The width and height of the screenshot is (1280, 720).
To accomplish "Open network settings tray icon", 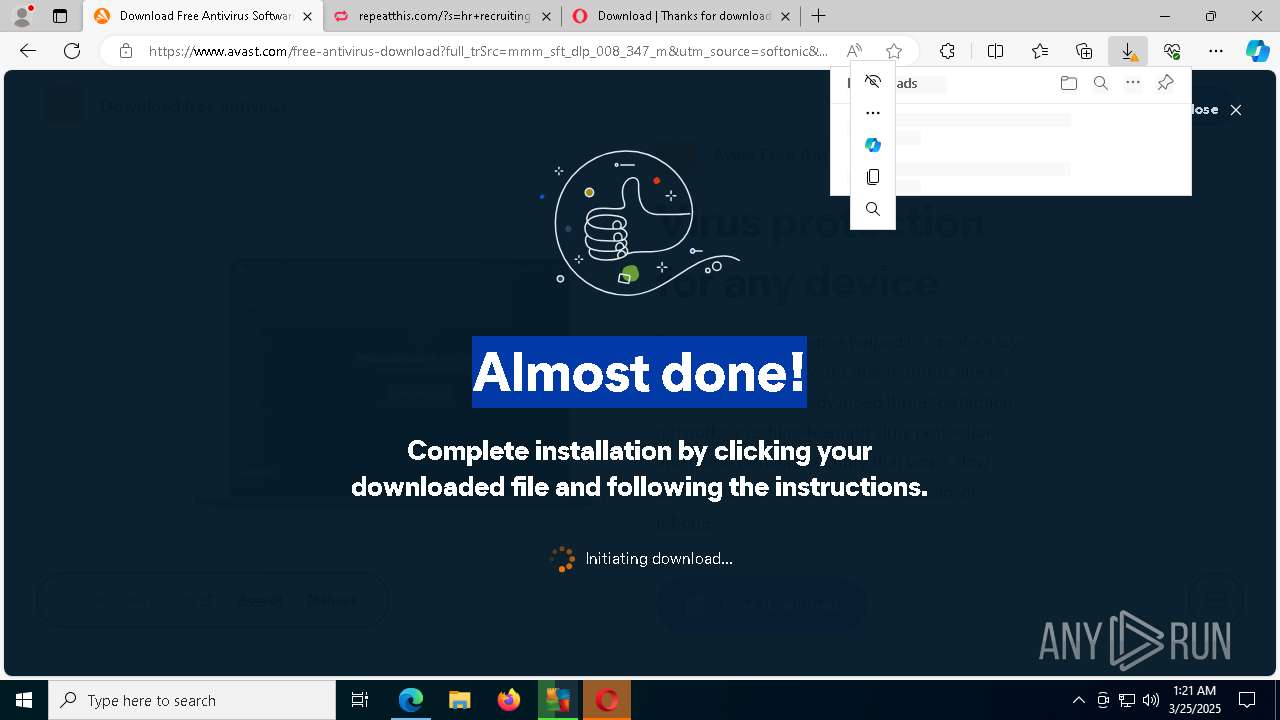I will (1127, 700).
